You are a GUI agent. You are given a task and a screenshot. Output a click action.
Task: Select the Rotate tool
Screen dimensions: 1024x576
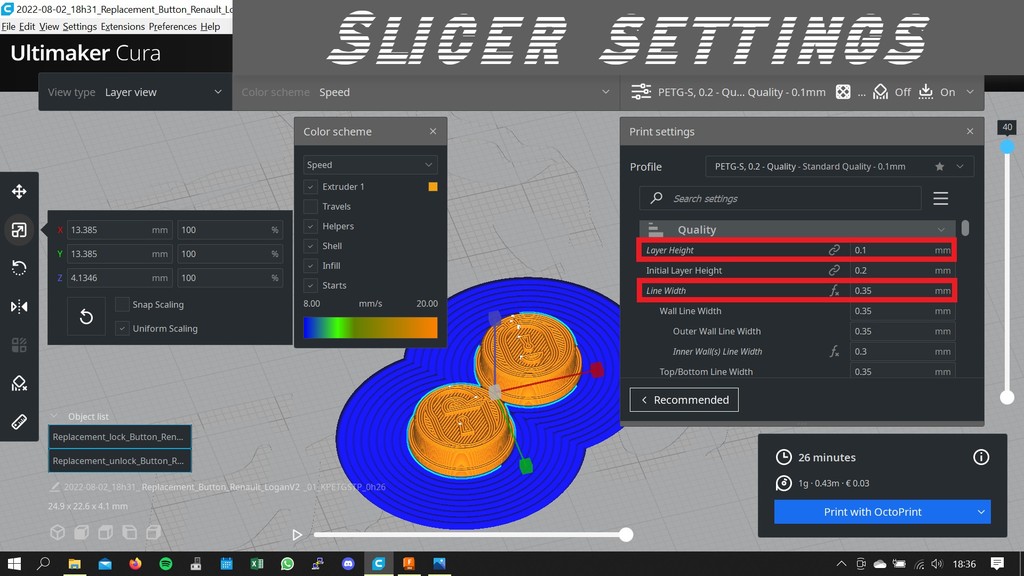point(19,268)
